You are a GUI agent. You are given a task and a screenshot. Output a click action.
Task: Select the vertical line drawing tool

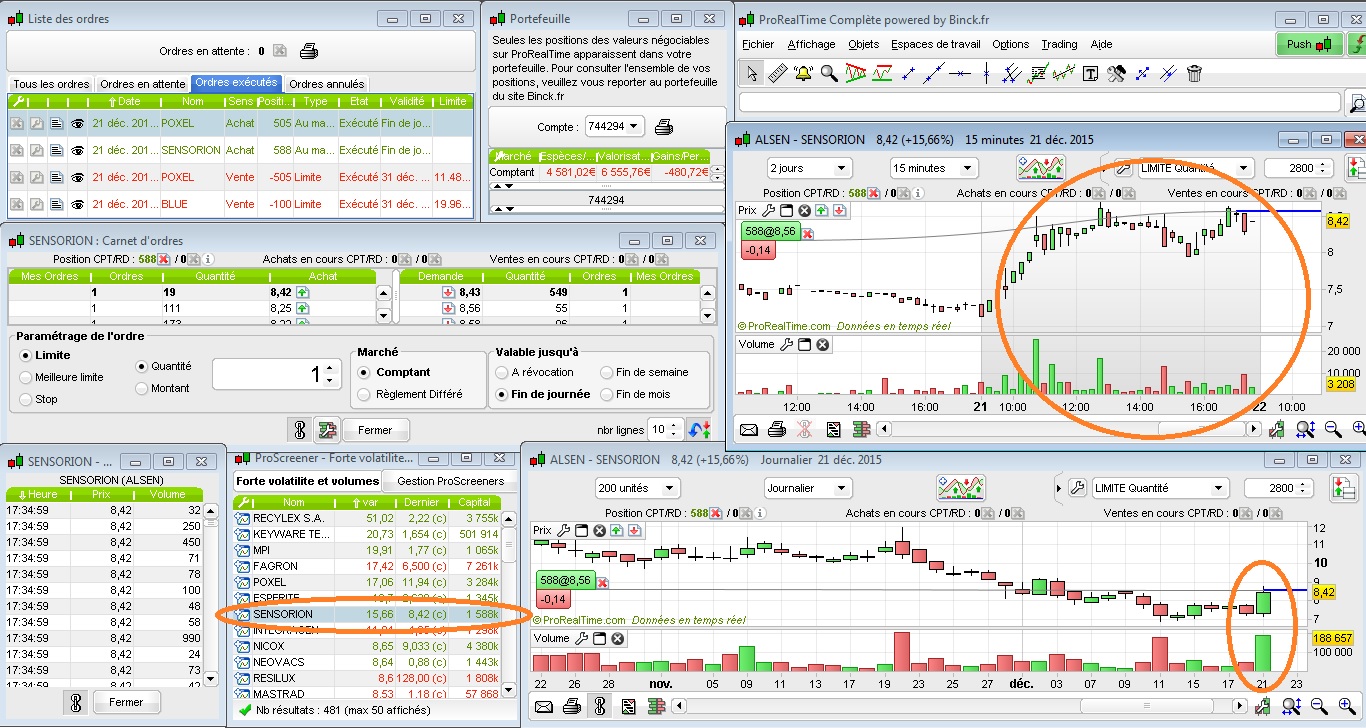[986, 73]
